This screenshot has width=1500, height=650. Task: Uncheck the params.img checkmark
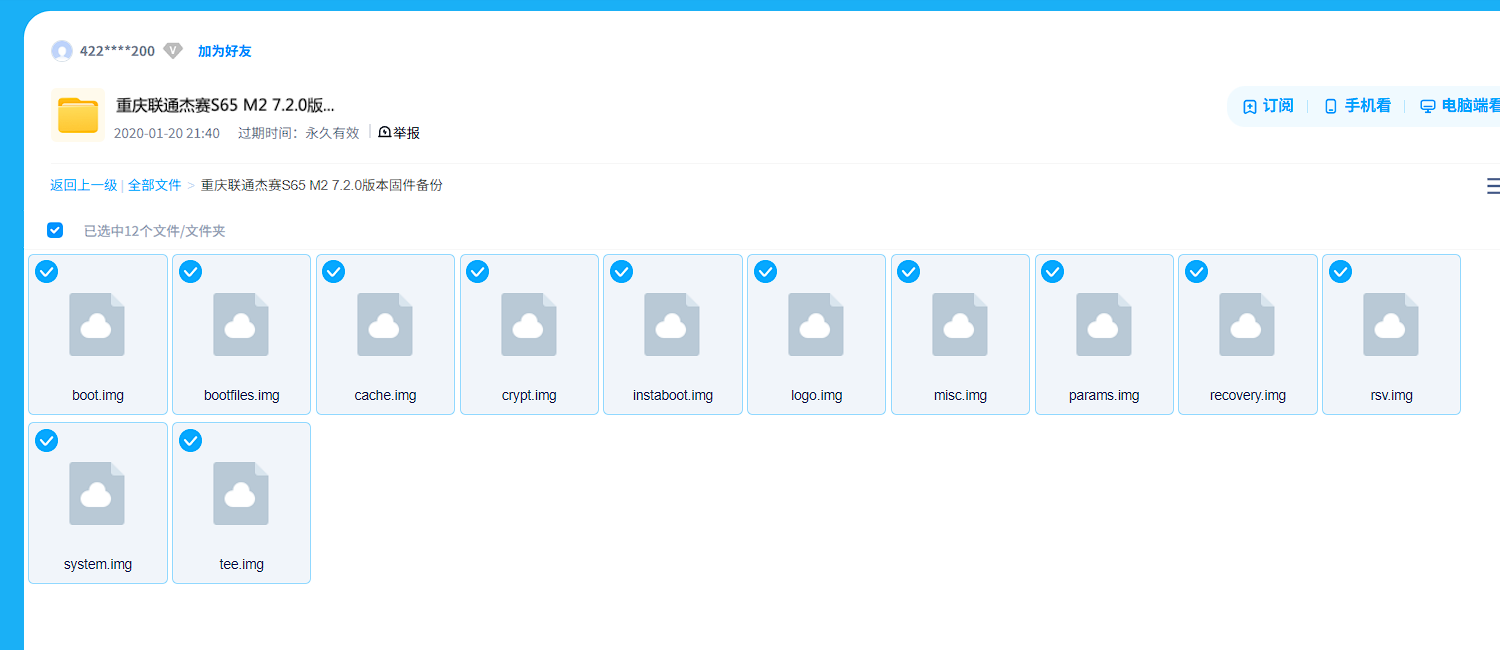pos(1052,271)
